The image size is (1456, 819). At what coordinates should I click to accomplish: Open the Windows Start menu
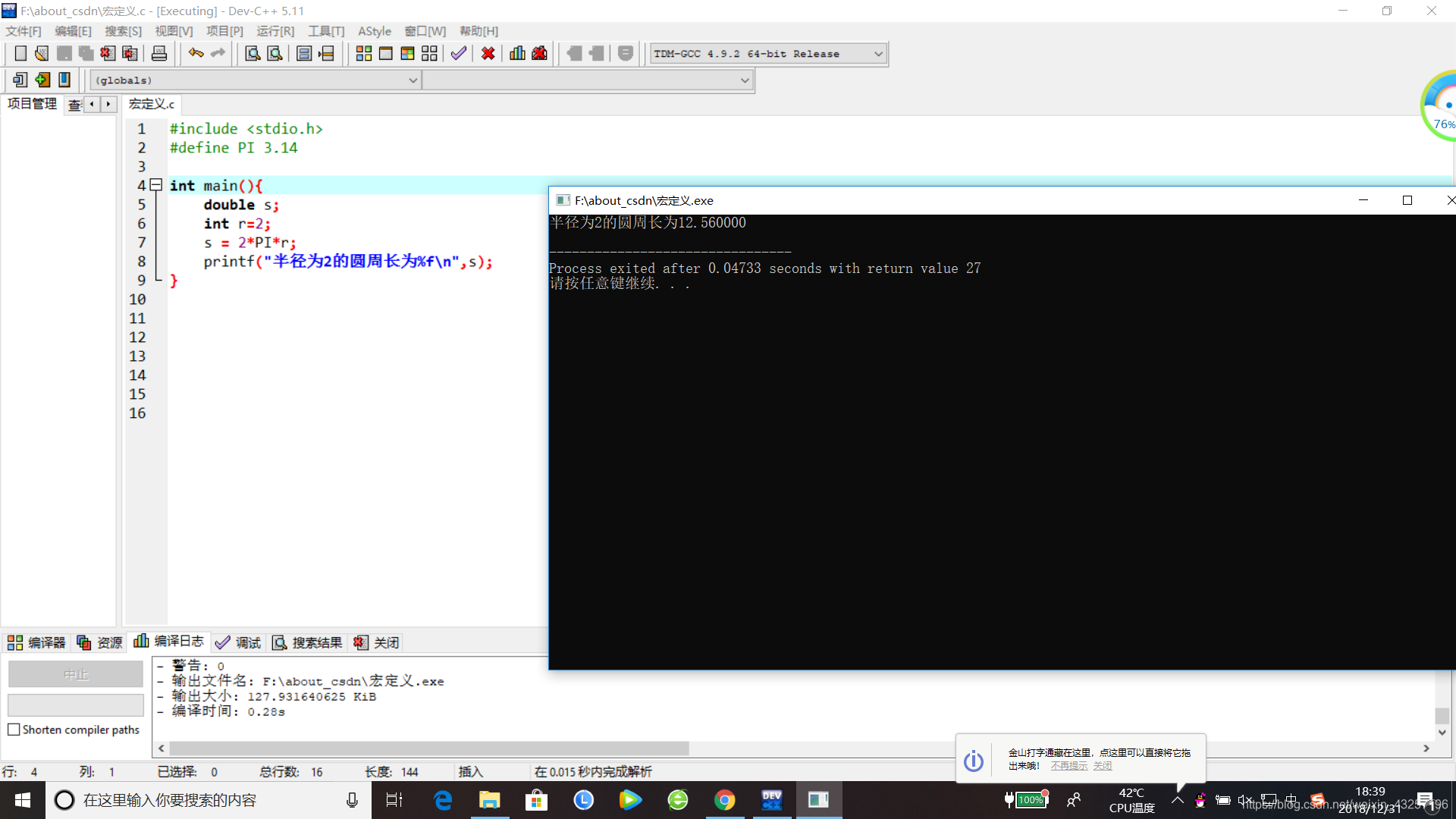pyautogui.click(x=23, y=800)
